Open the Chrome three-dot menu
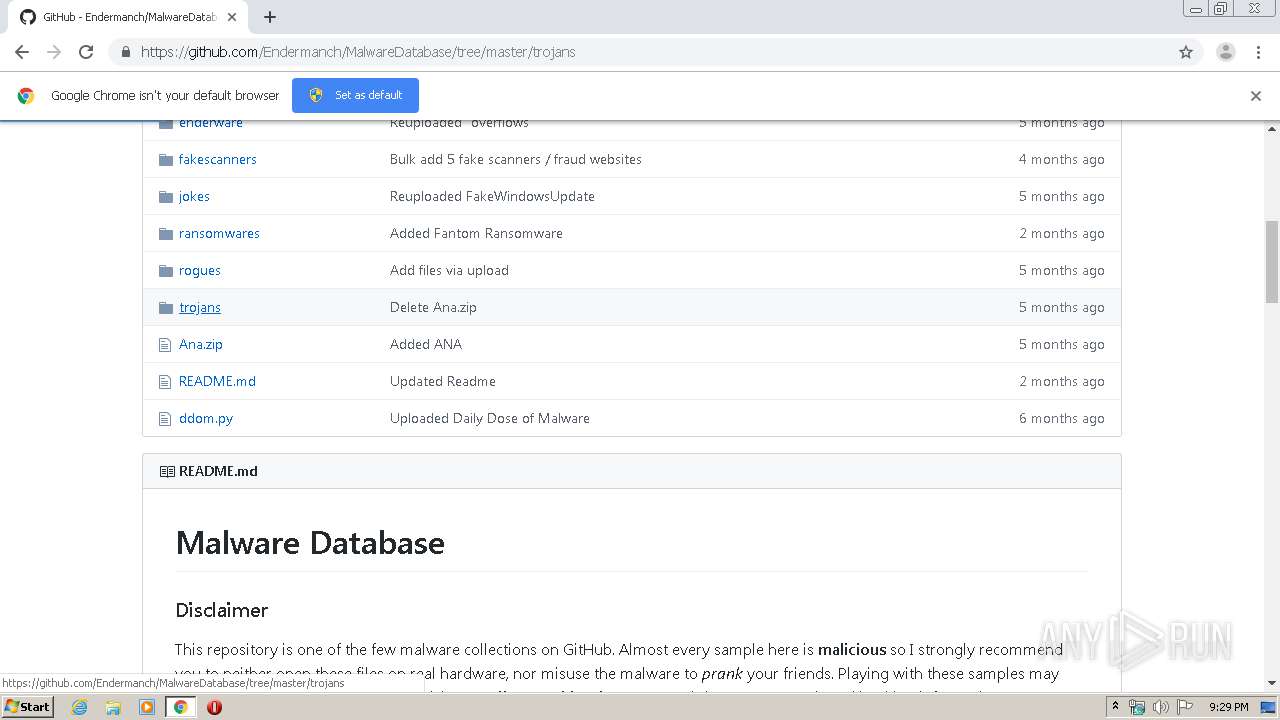The image size is (1280, 720). (1258, 52)
